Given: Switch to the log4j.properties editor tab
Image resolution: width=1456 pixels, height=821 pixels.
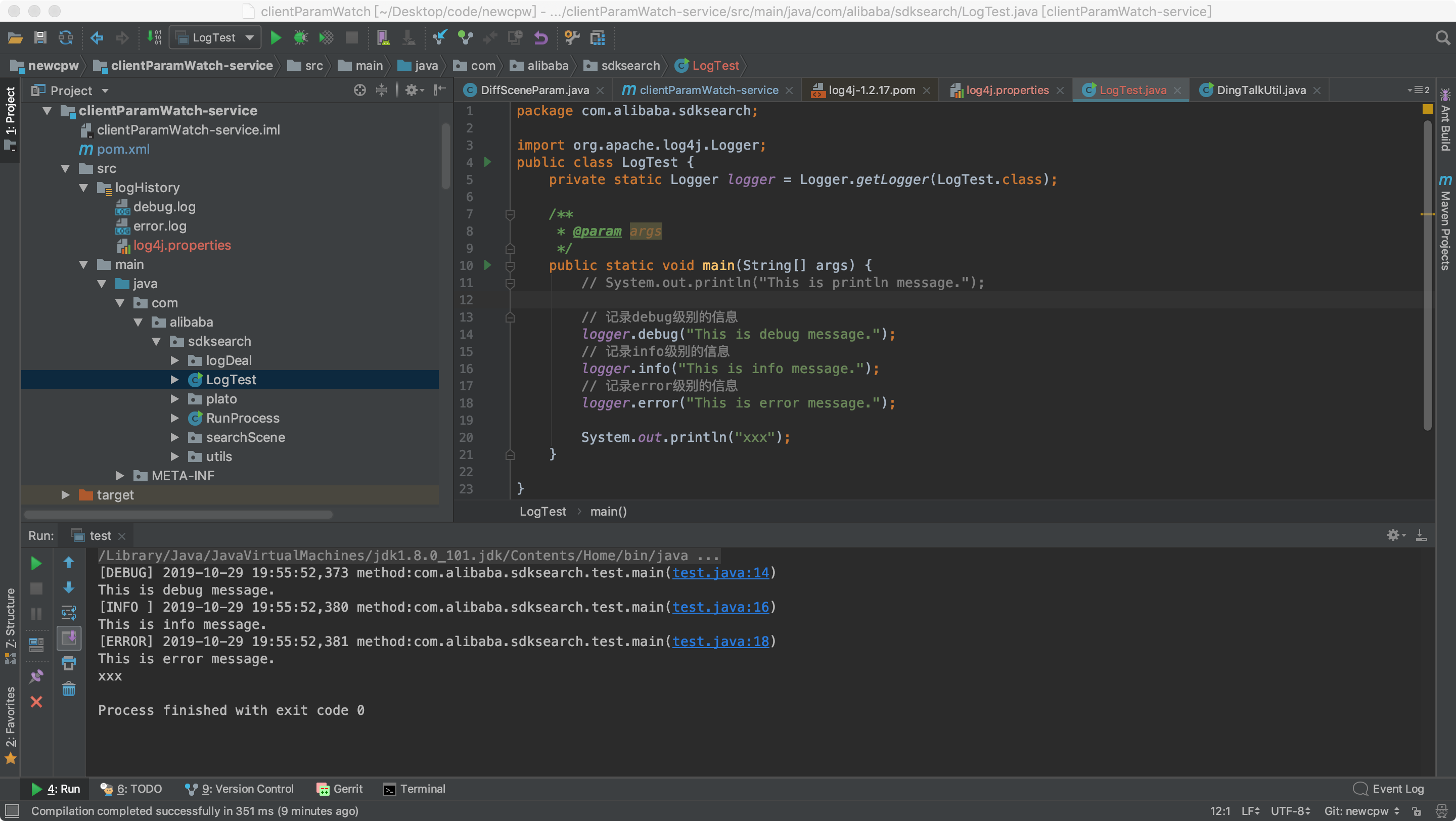Looking at the screenshot, I should coord(1007,90).
